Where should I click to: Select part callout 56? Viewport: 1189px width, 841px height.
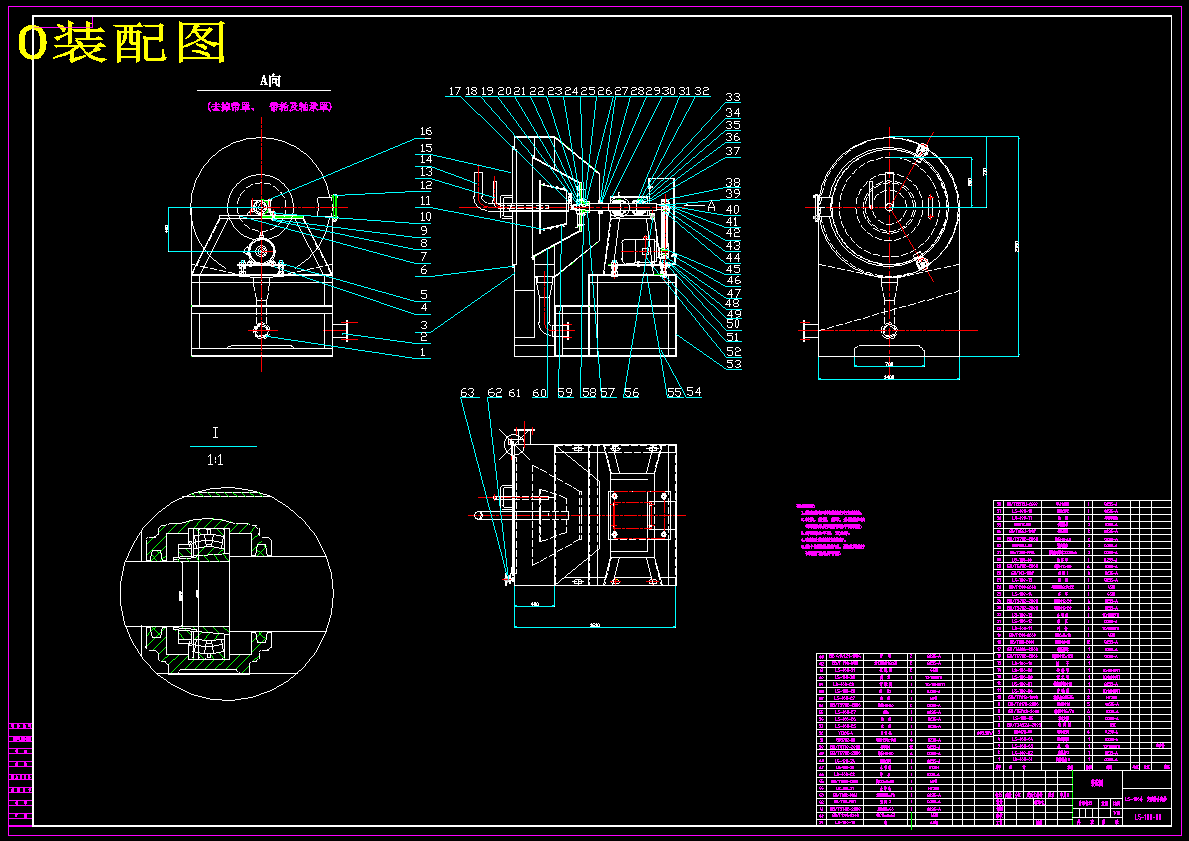(x=631, y=392)
